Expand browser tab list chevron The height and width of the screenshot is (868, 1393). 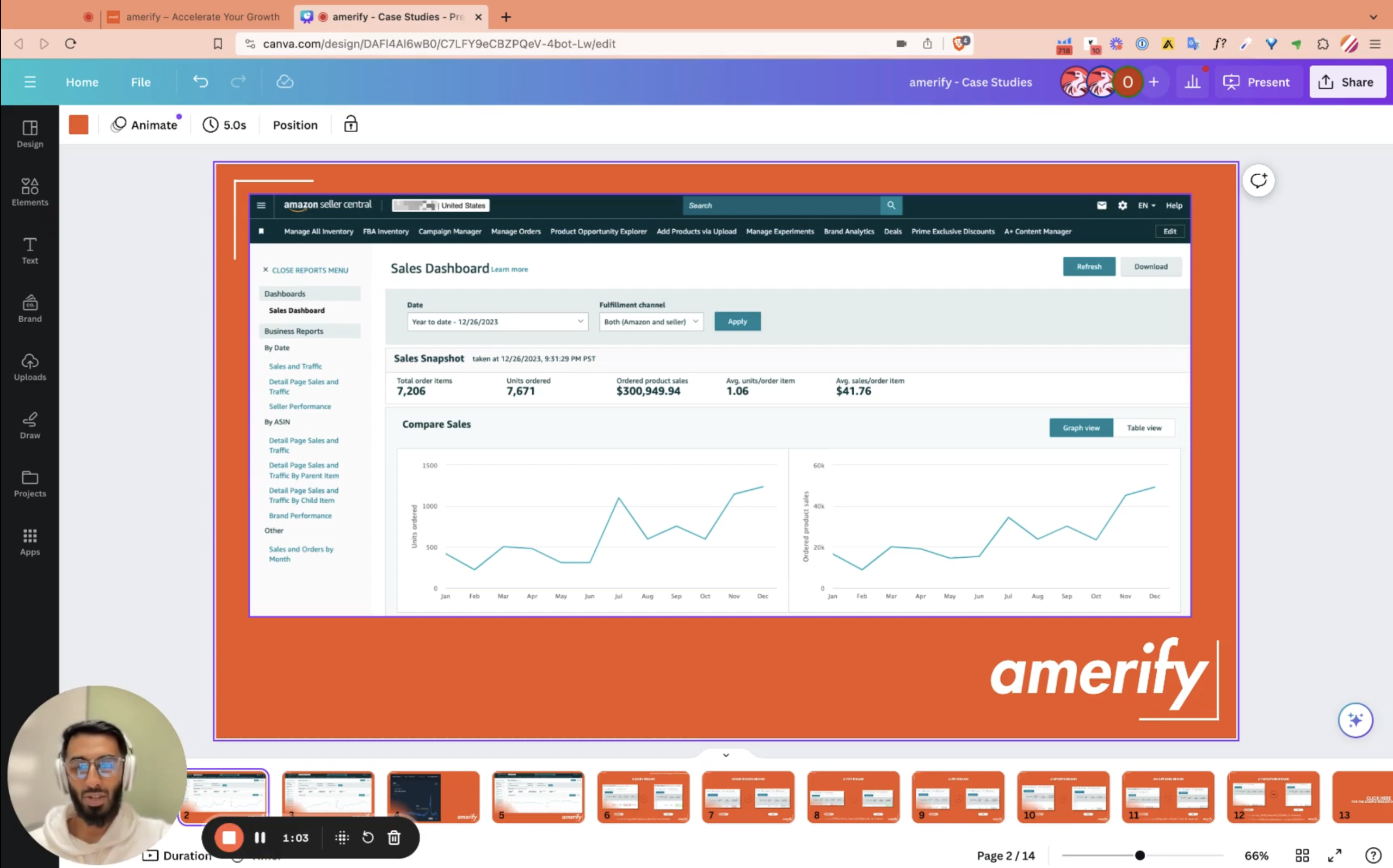pyautogui.click(x=1373, y=17)
